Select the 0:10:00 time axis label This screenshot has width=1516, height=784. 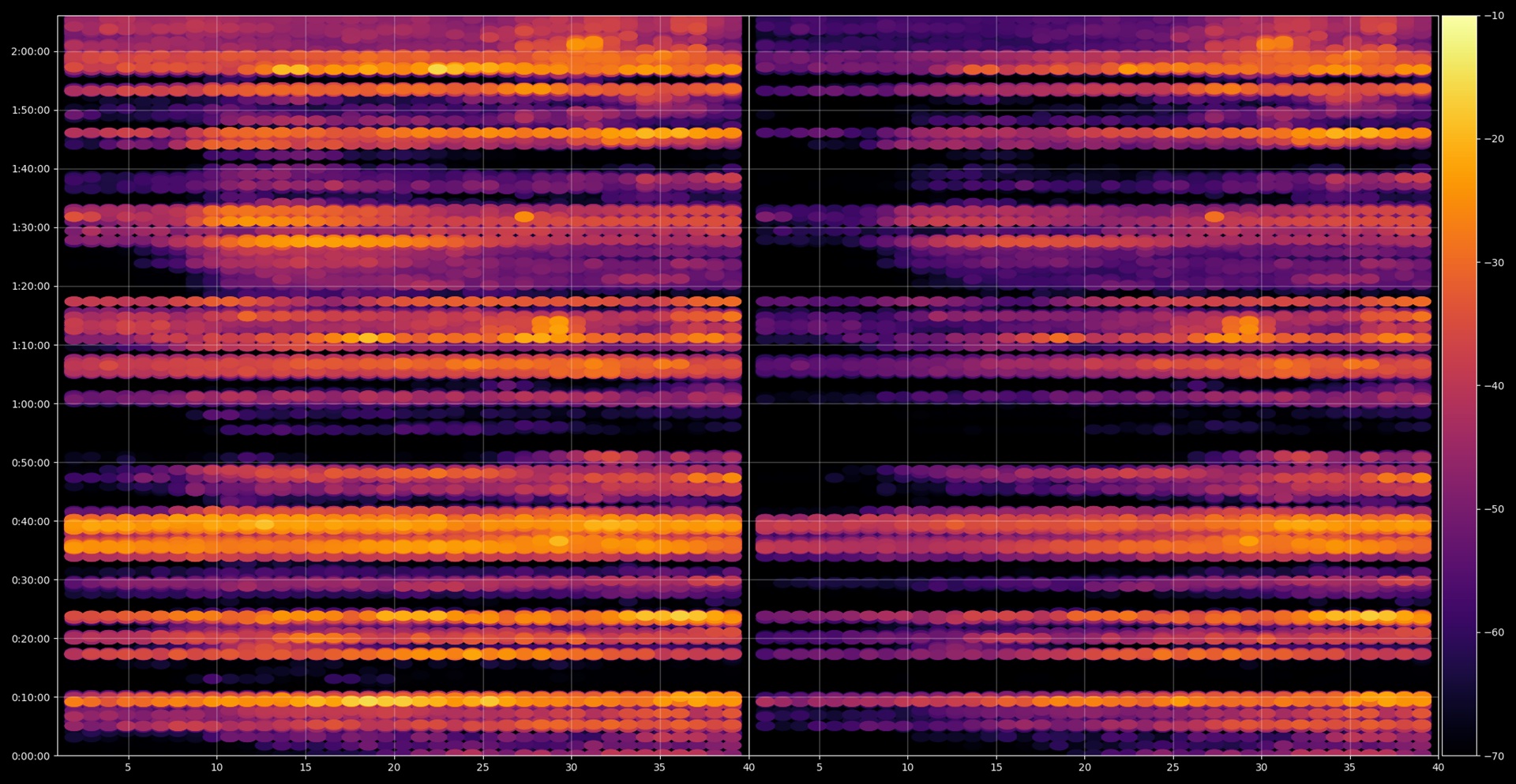pos(31,698)
